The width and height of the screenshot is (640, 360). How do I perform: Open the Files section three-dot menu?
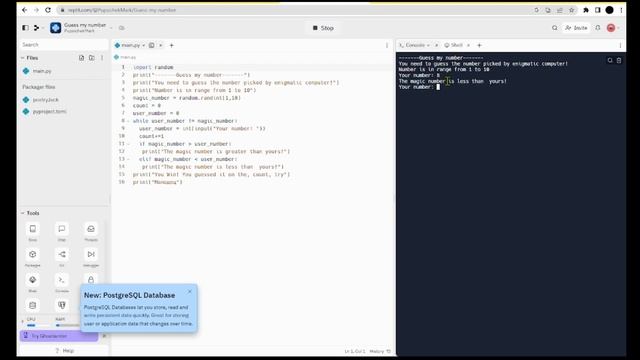102,58
